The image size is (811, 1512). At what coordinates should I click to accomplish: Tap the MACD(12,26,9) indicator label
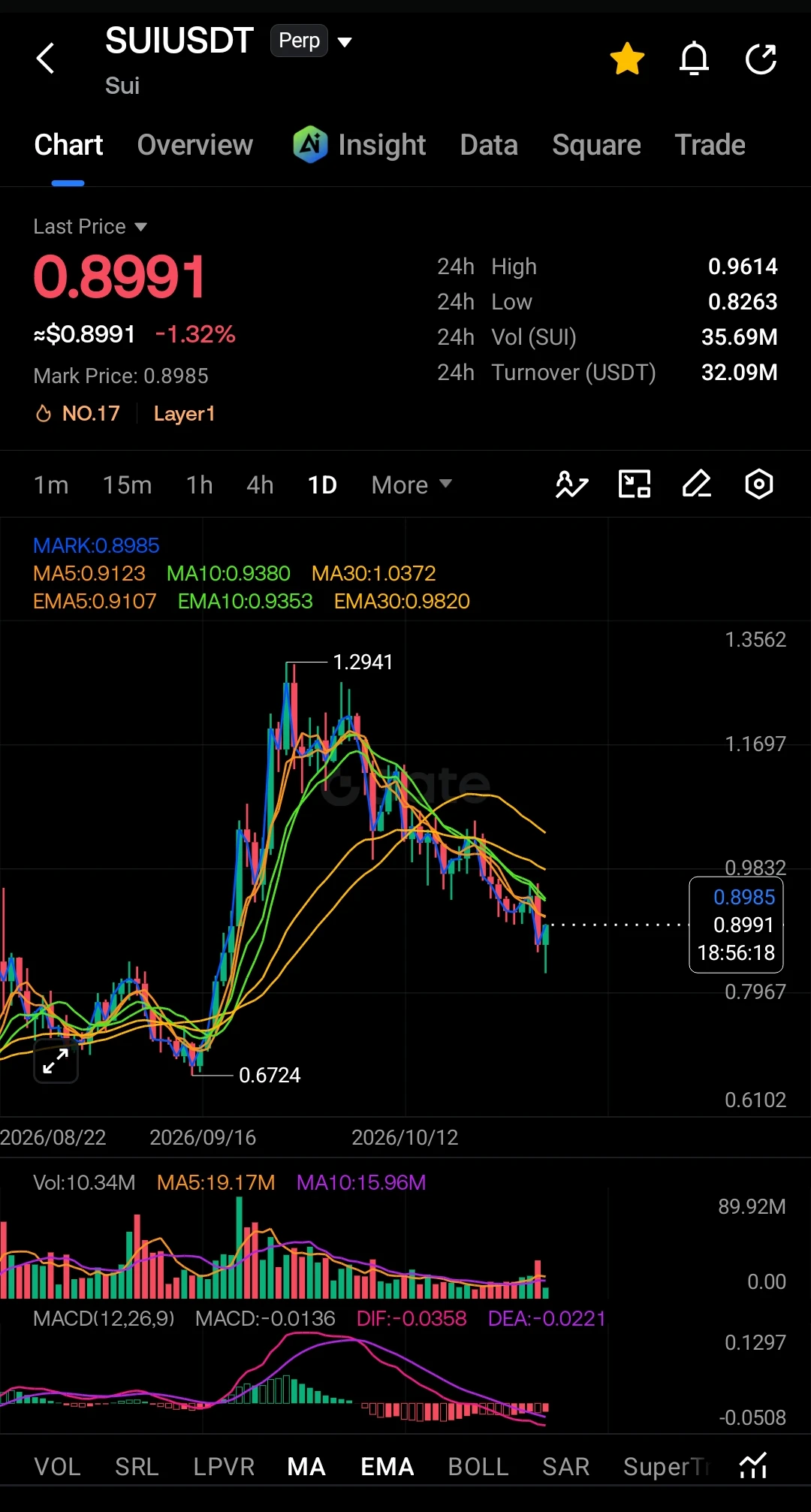click(104, 1318)
